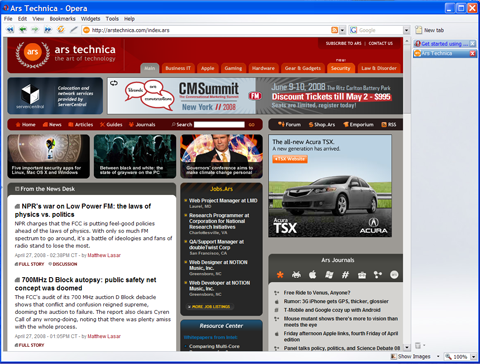This screenshot has height=364, width=480.
Task: Open the Show Images dropdown arrow
Action: coord(438,356)
